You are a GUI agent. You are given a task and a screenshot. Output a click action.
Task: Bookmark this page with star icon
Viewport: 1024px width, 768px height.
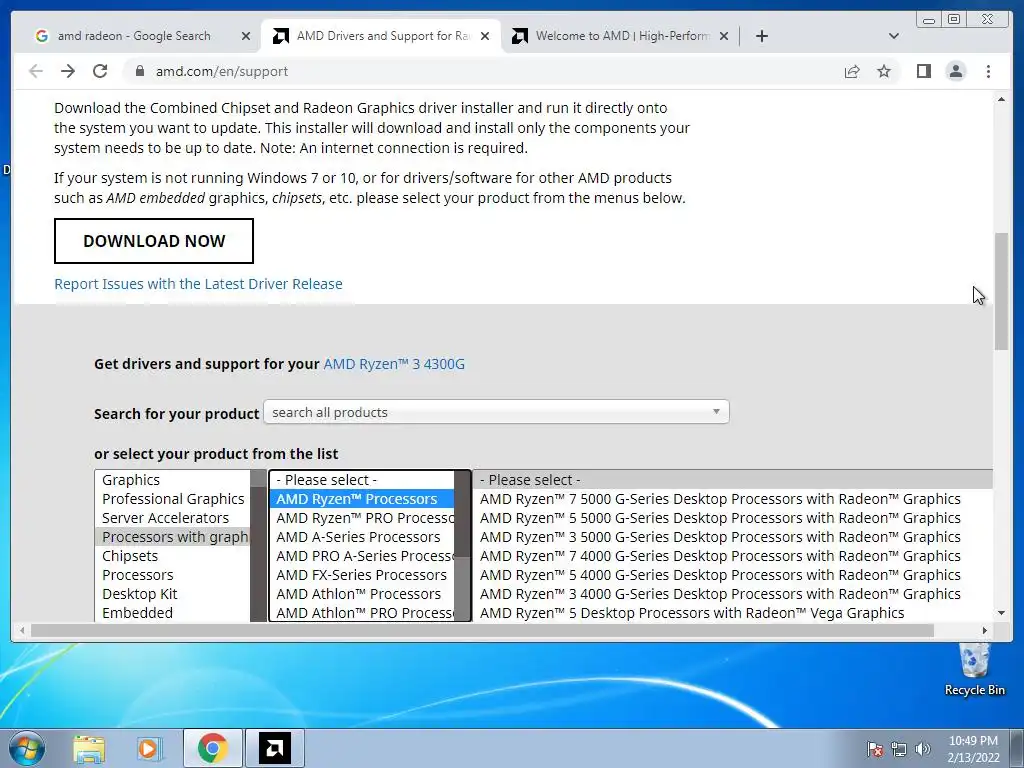tap(884, 71)
